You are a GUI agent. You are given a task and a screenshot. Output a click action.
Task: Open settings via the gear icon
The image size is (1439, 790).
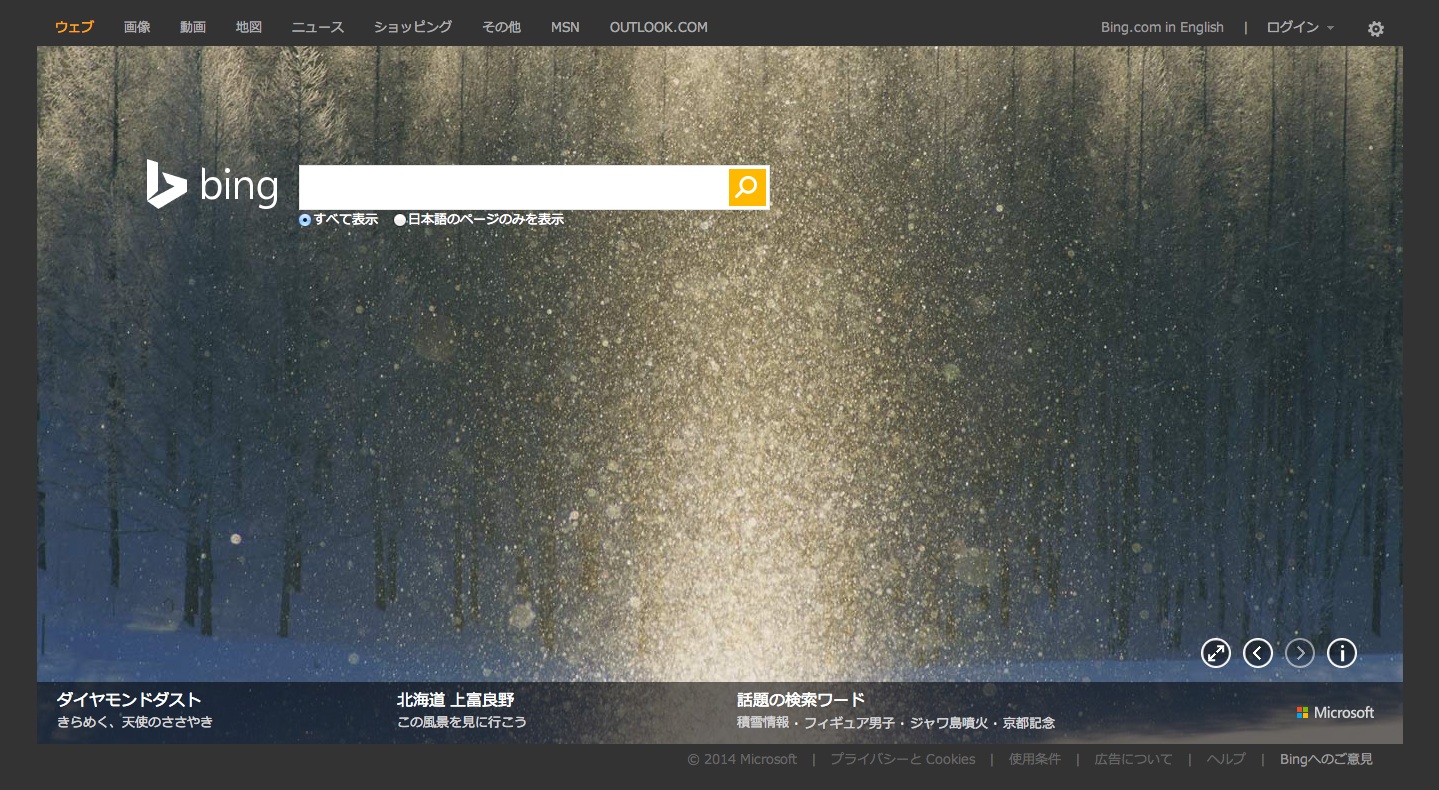[x=1376, y=29]
